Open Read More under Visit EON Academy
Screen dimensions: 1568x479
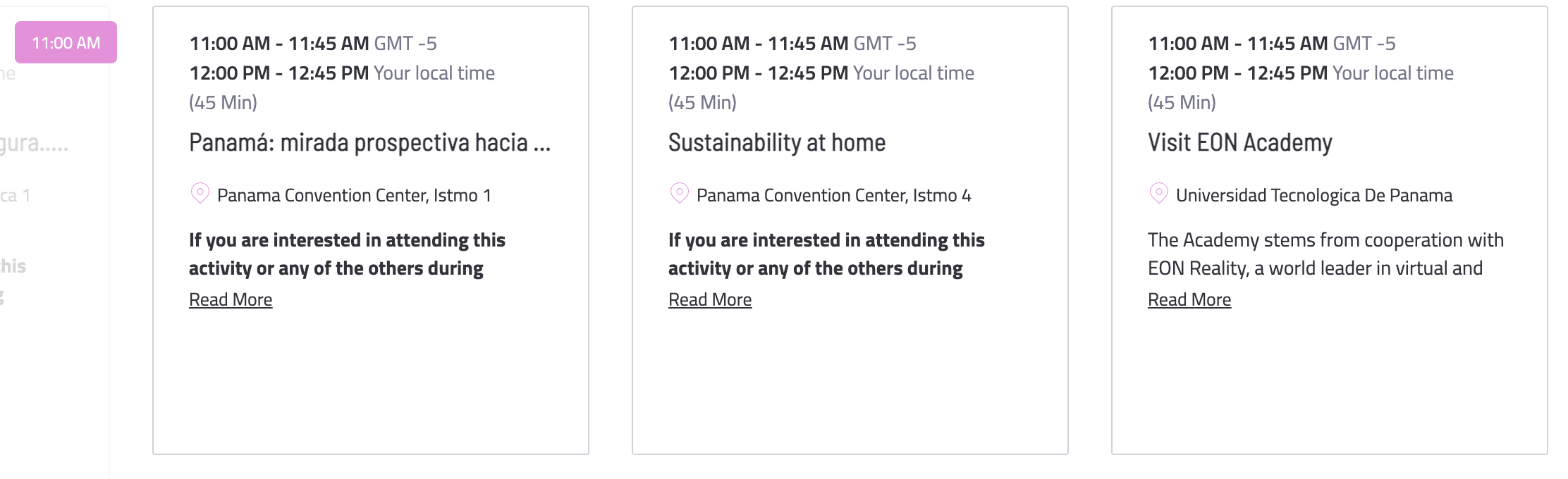(x=1189, y=299)
